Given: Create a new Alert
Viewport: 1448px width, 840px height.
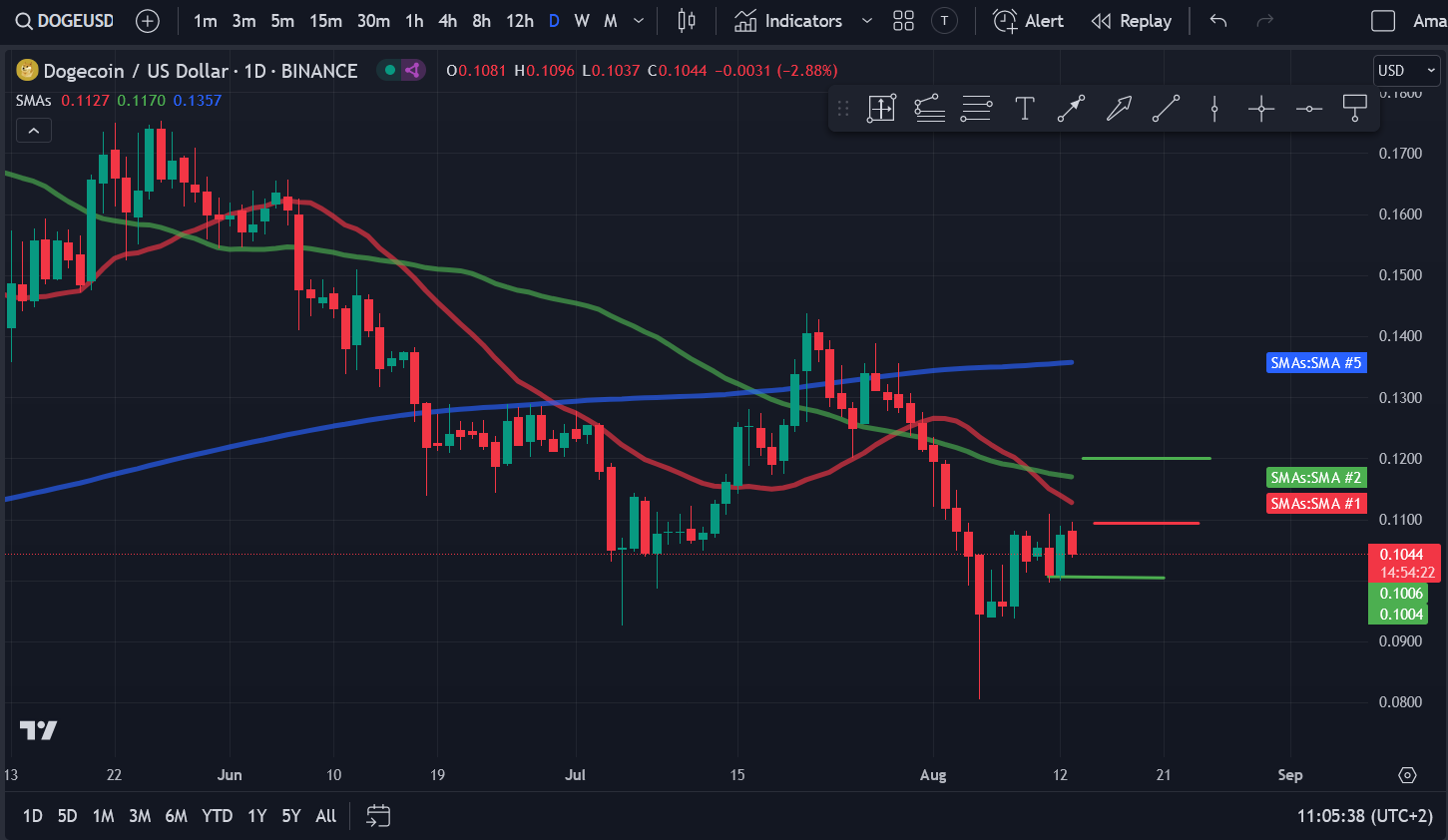Looking at the screenshot, I should 1029,21.
